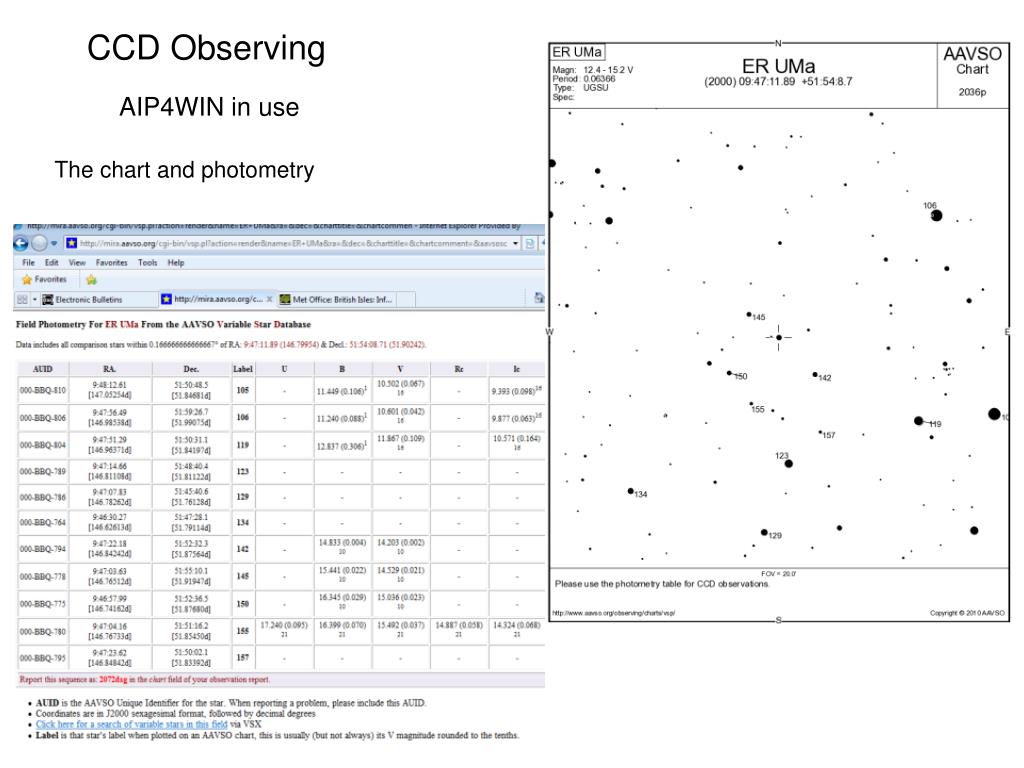Click comparison star labeled 157 on the chart
This screenshot has height=768, width=1024.
coord(820,432)
